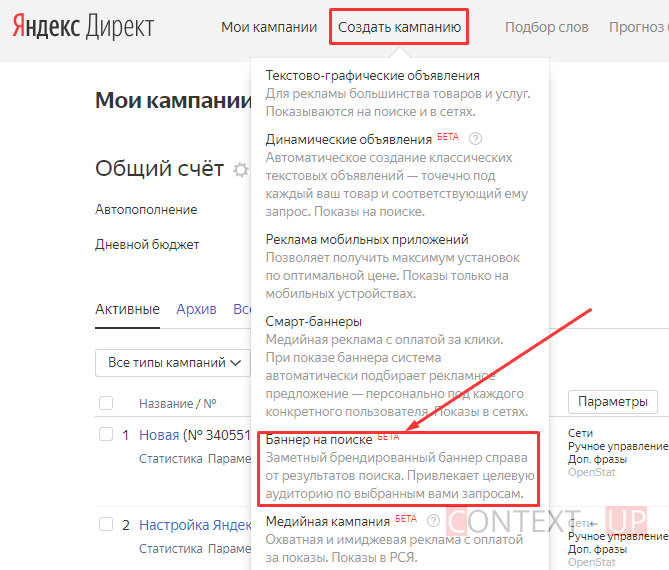Screen dimensions: 669x570
Task: Open Мои кампании in top navigation
Action: coord(269,27)
